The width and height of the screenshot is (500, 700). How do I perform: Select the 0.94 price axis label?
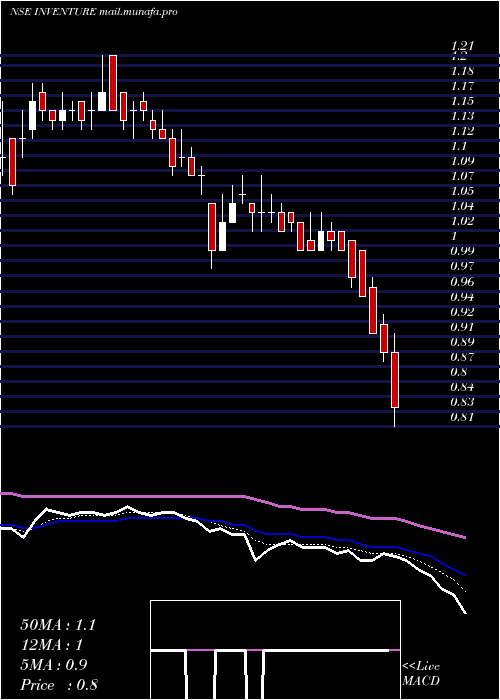462,297
